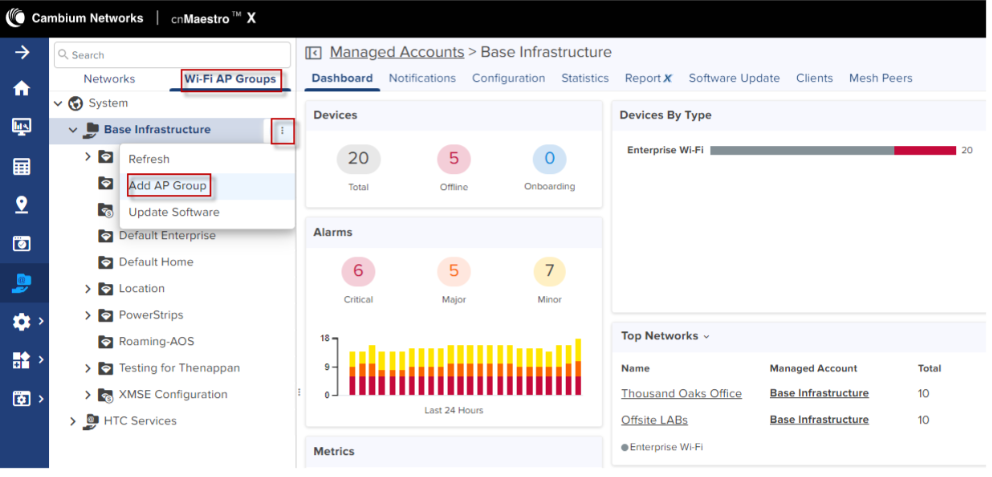
Task: Expand the Location tree node
Action: tap(88, 288)
